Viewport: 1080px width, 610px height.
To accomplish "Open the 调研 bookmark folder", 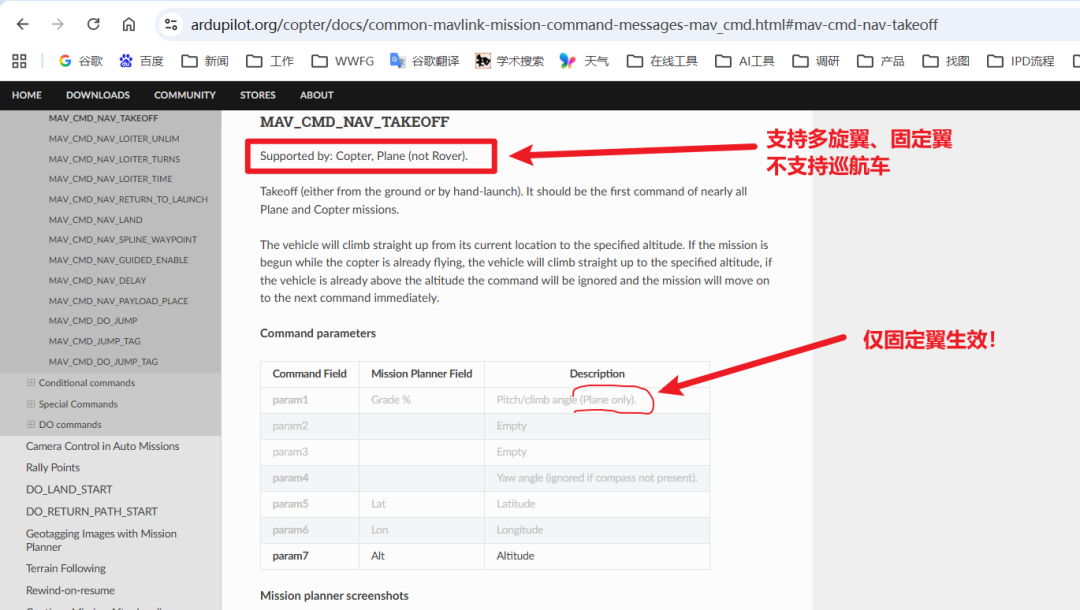I will click(x=816, y=61).
